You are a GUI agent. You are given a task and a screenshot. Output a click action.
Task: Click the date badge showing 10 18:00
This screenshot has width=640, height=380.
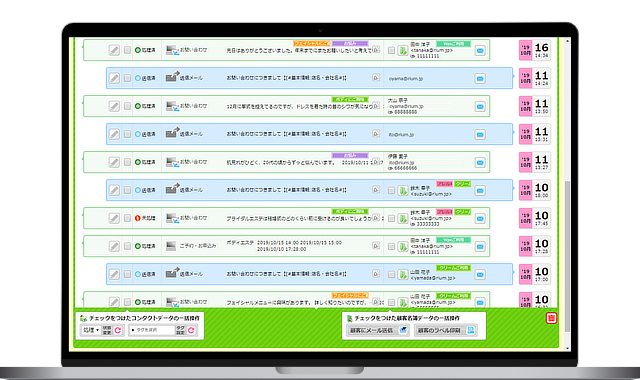pos(535,190)
